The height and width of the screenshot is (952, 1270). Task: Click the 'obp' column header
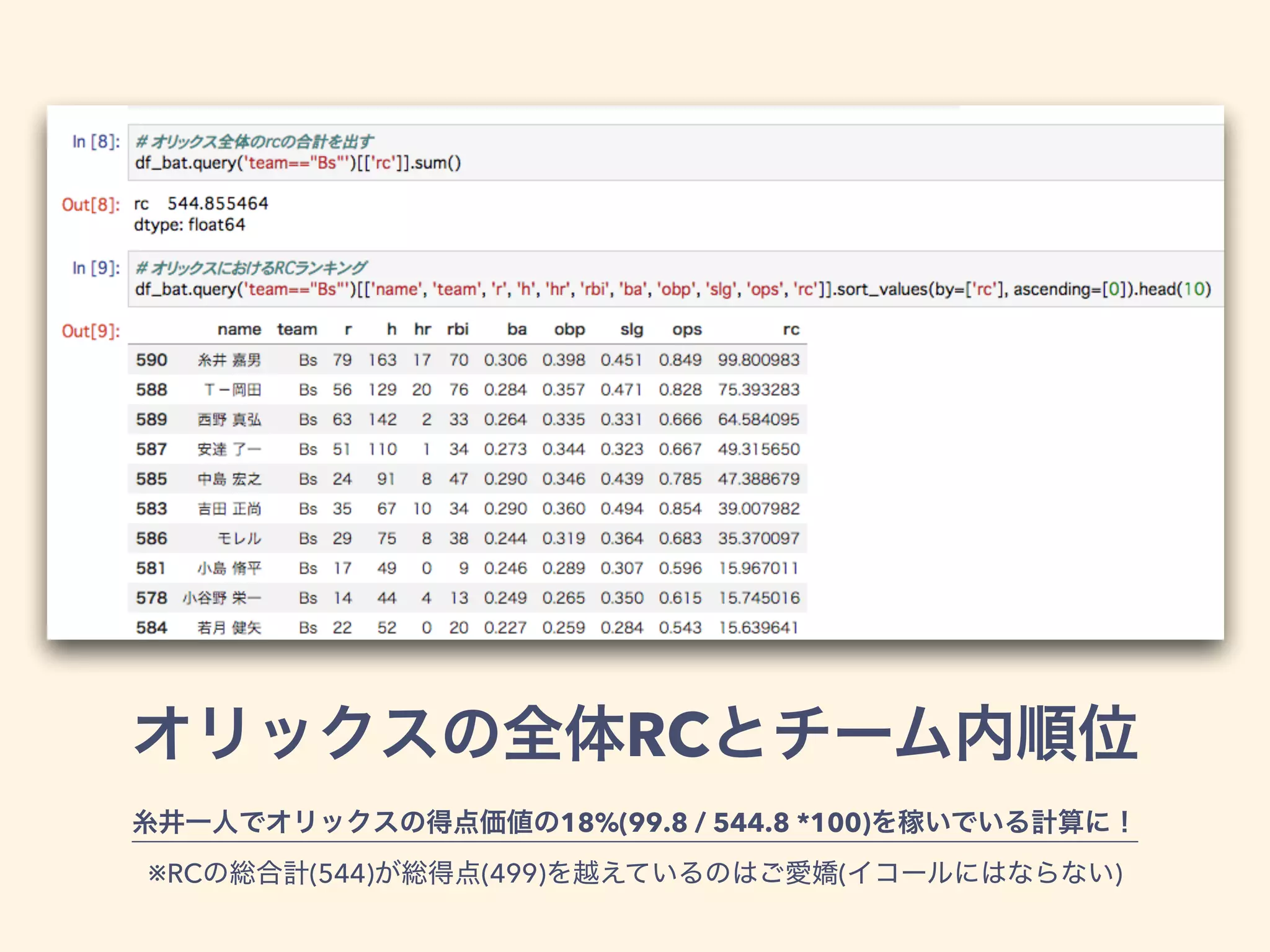tap(569, 330)
